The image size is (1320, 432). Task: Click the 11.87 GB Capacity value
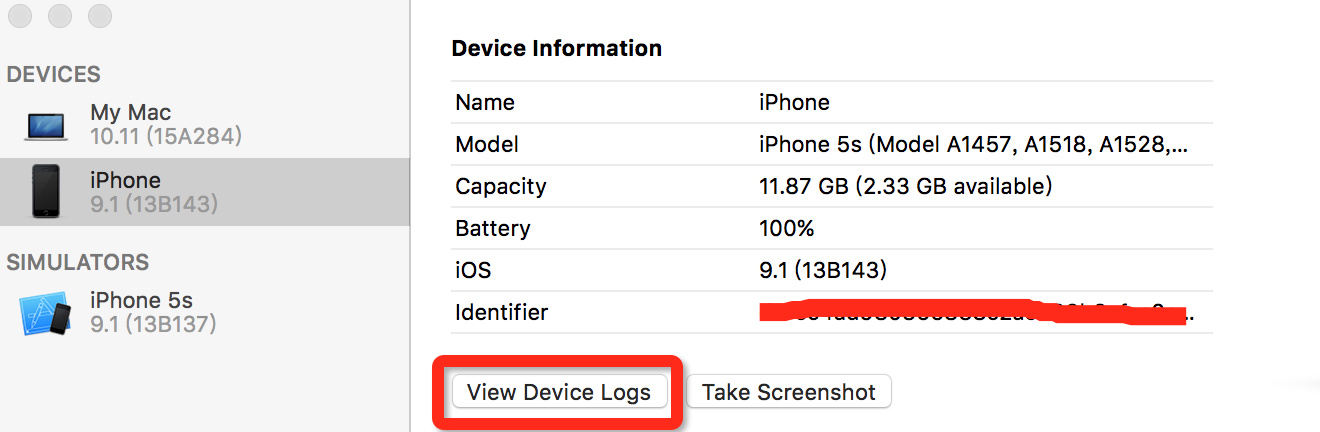tap(905, 186)
